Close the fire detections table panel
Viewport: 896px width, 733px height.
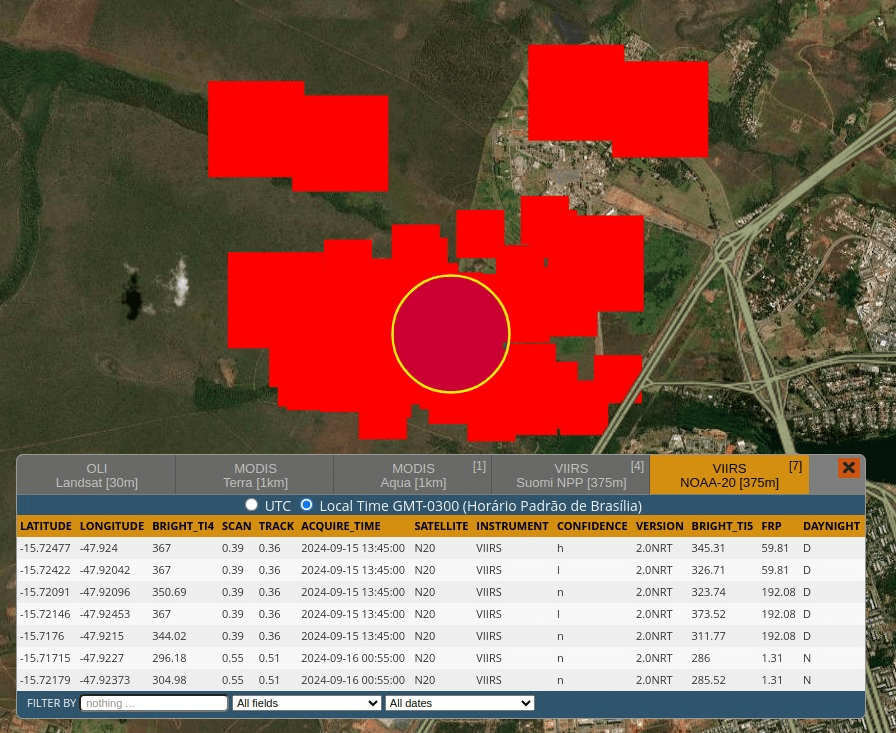click(848, 468)
